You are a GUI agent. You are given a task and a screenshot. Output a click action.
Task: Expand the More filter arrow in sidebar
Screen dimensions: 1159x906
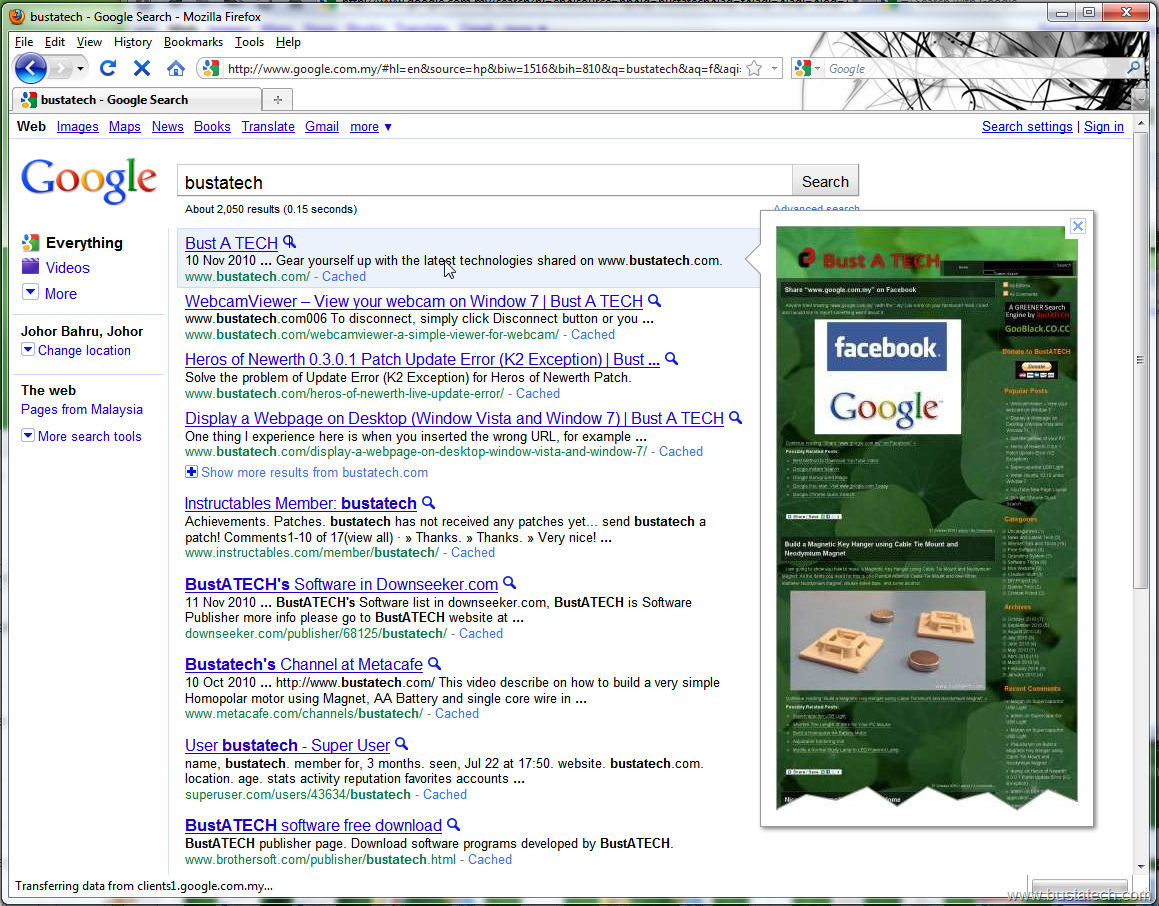point(30,292)
